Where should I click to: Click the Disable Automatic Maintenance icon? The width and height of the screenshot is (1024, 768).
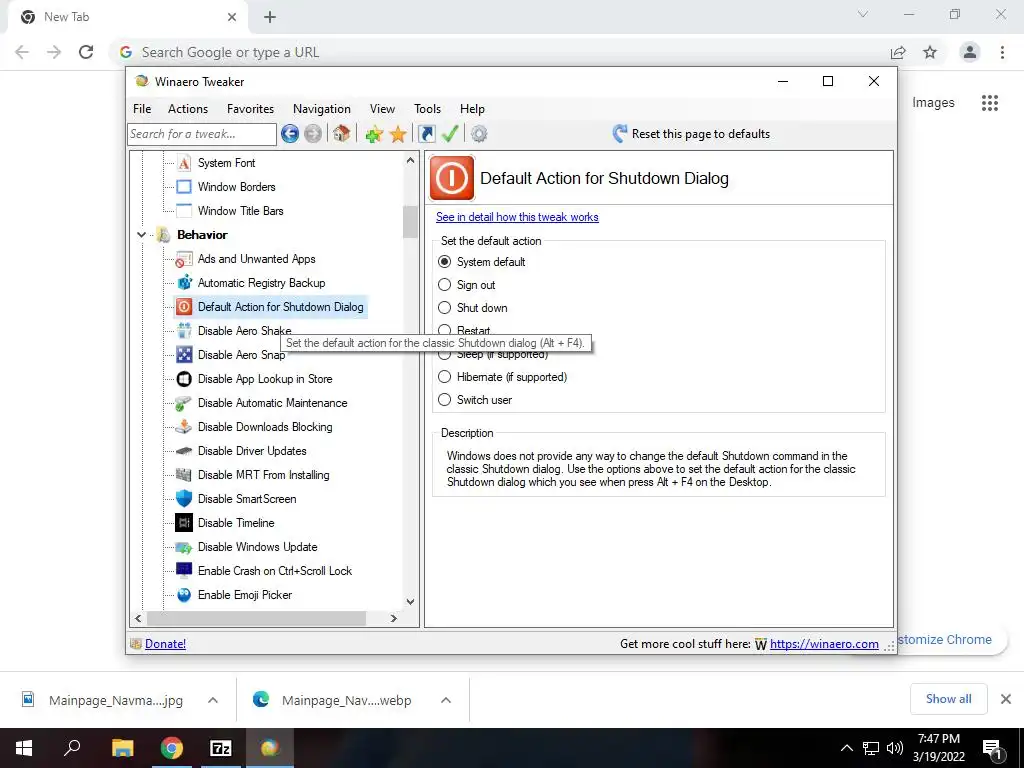(184, 403)
